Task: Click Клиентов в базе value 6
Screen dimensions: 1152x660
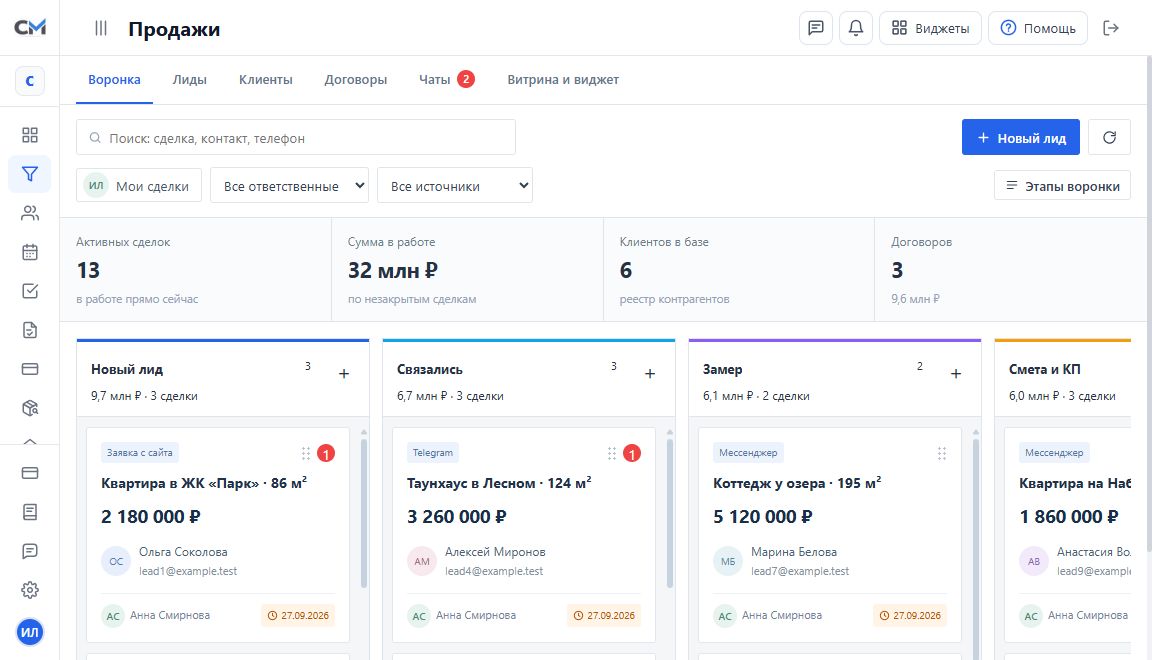Action: (x=626, y=270)
